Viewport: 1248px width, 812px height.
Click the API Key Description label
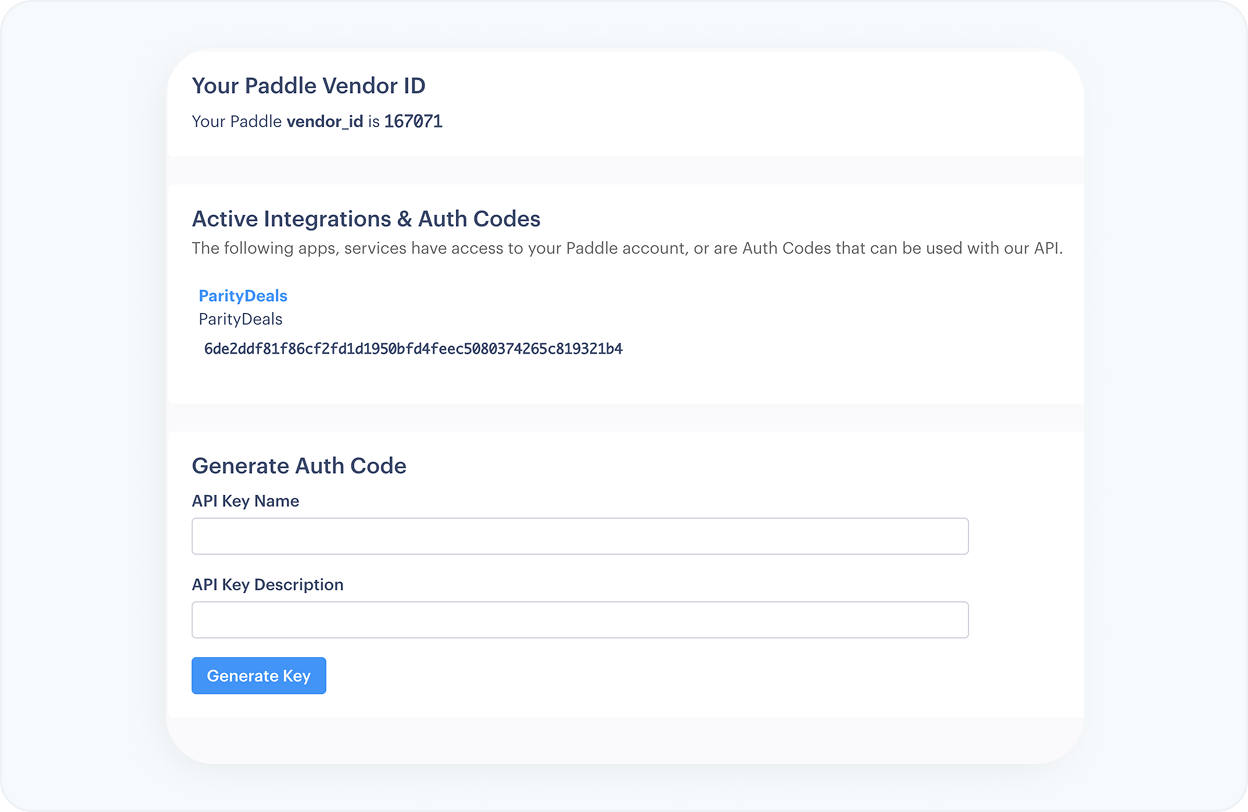coord(267,585)
